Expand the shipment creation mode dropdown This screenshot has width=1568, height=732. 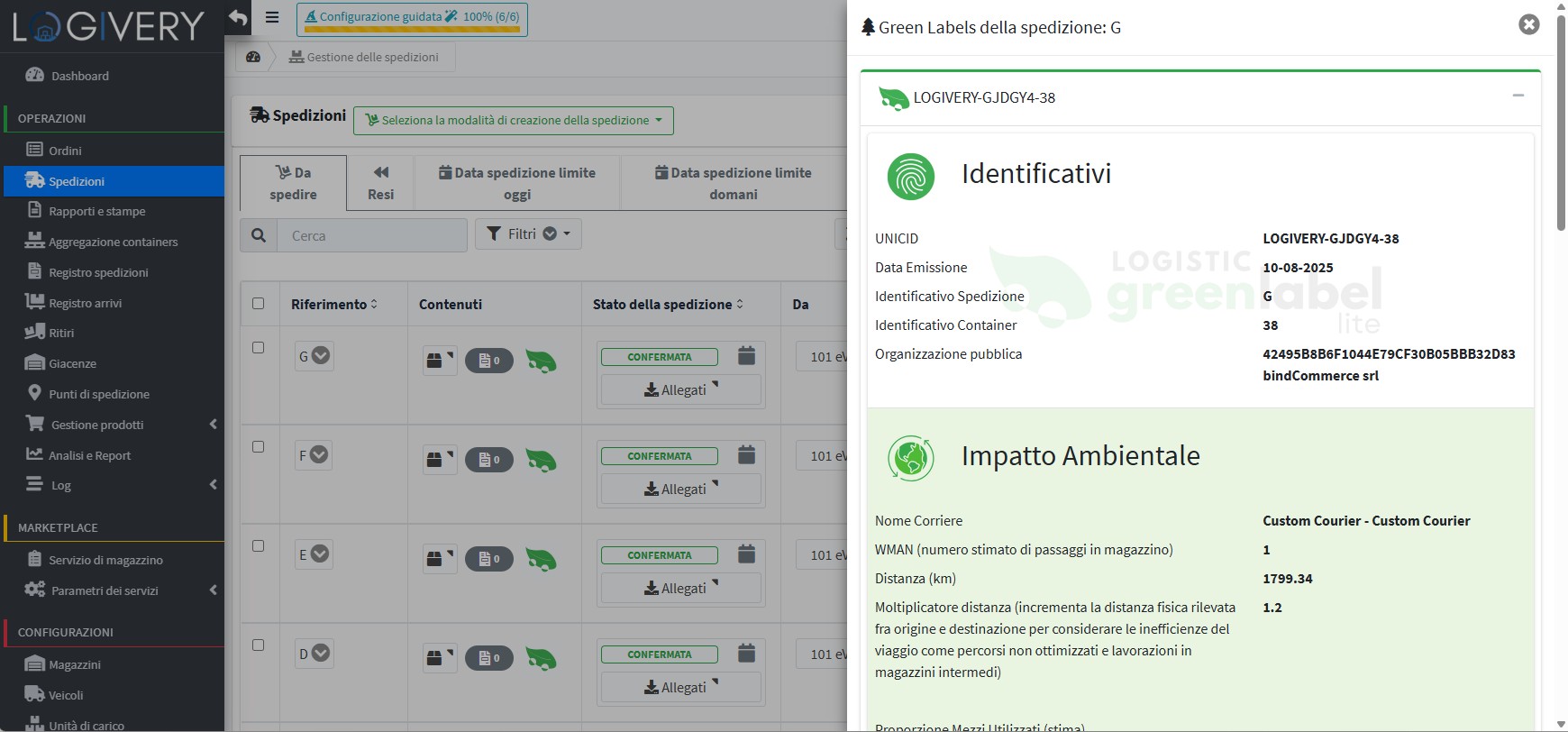coord(514,121)
